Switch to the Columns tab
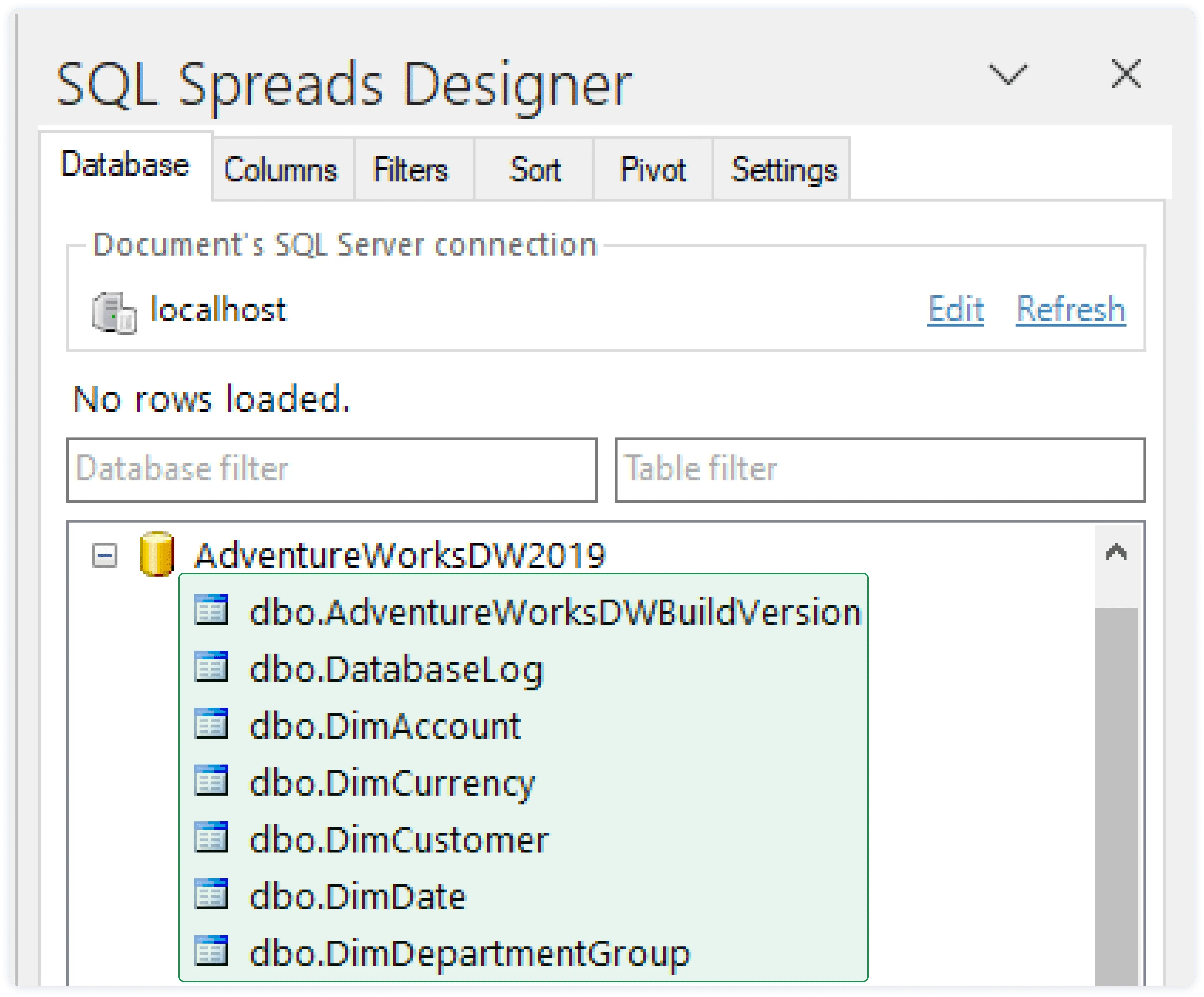 click(x=280, y=170)
